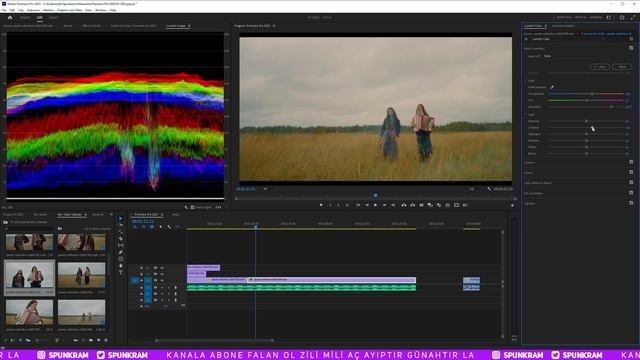This screenshot has width=640, height=360.
Task: Play the sequence in Program Monitor
Action: [x=376, y=205]
